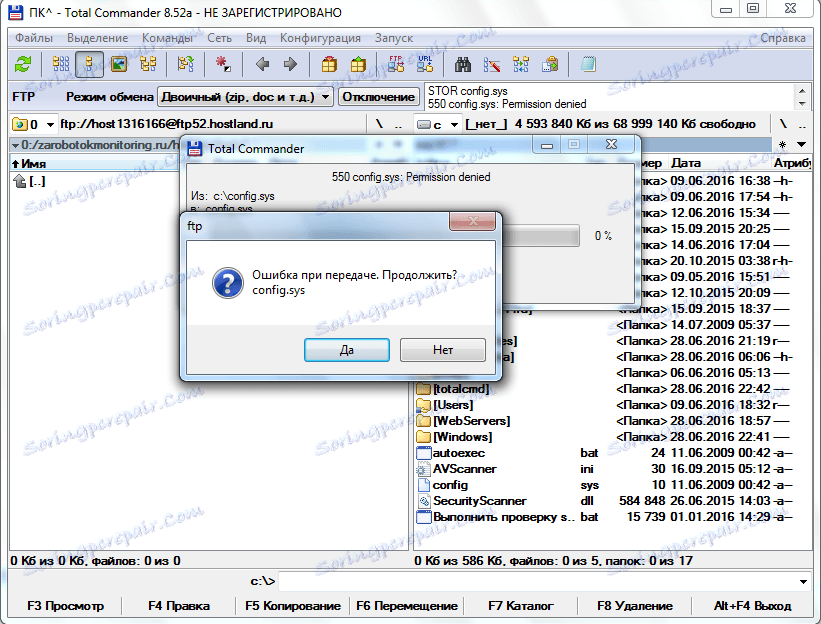Select the [totalcmd] folder row

tap(613, 389)
